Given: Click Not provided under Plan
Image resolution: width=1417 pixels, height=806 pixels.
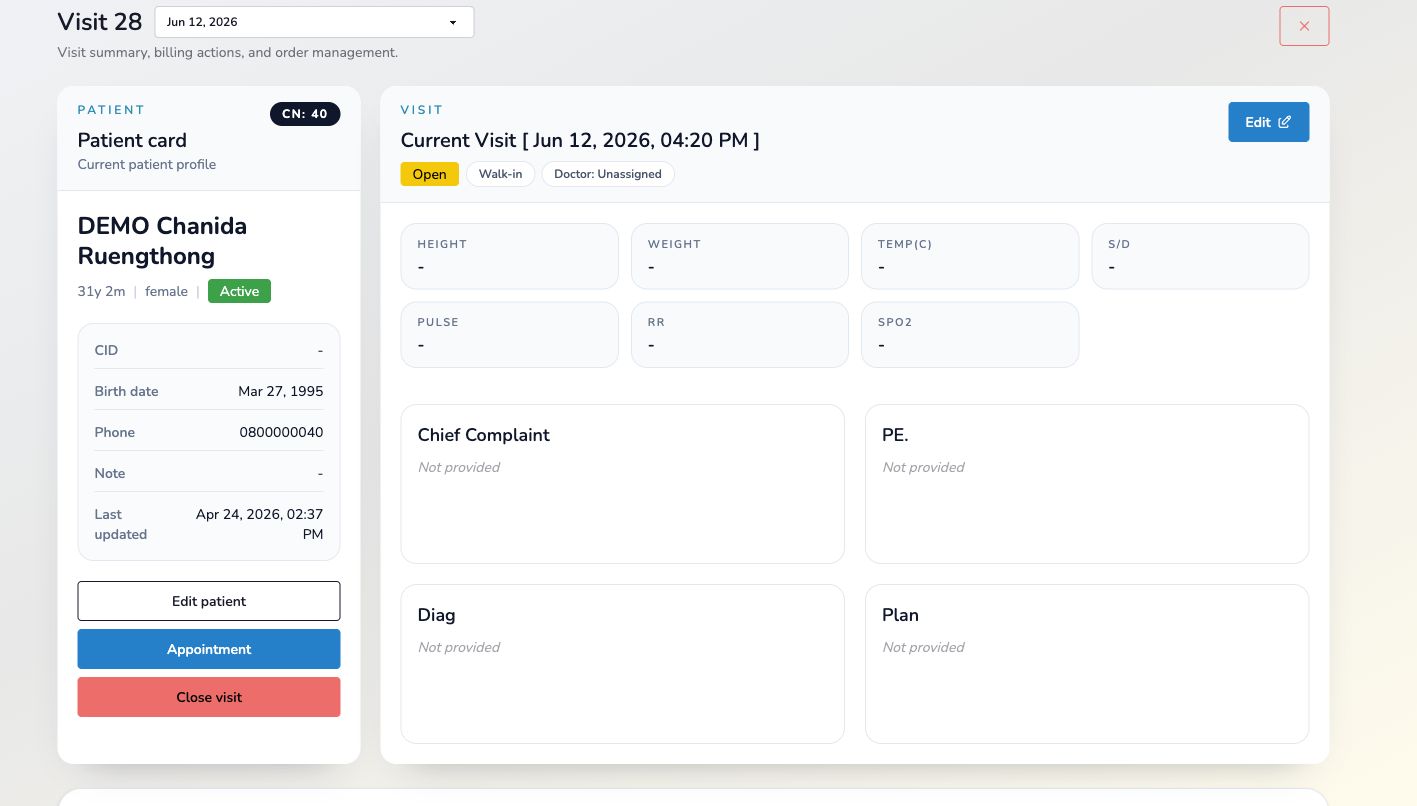Looking at the screenshot, I should tap(923, 647).
